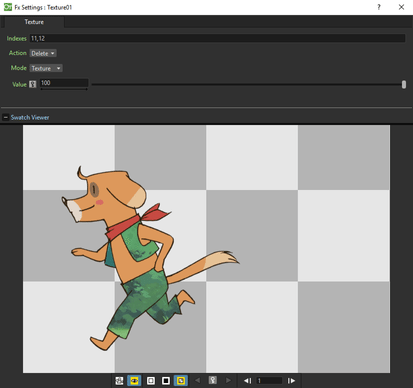Step to the previous frame
Viewport: 413px width, 388px height.
click(x=248, y=381)
